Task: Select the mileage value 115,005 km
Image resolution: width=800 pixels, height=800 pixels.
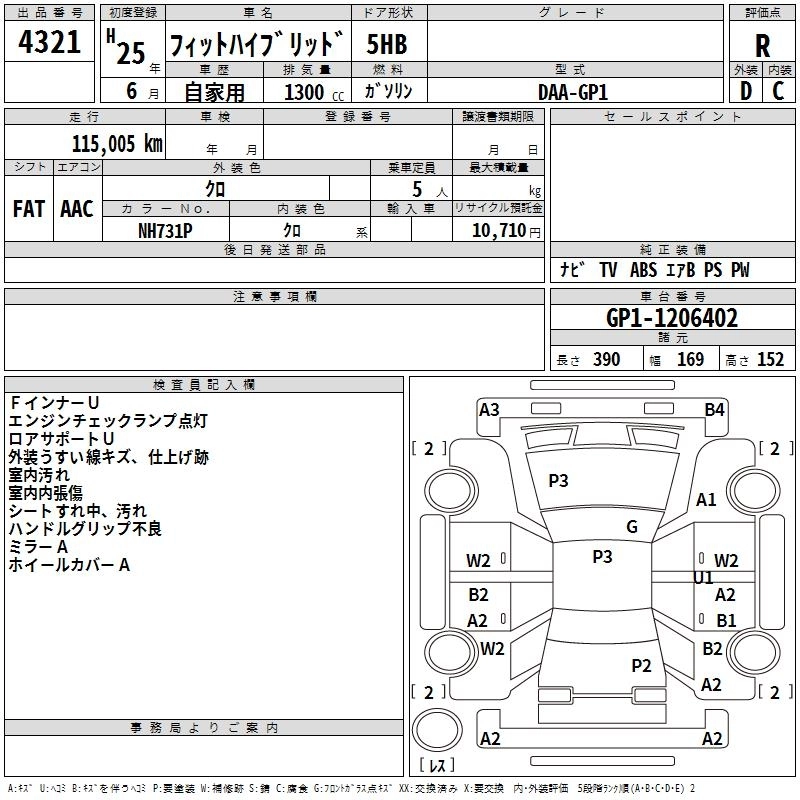Action: coord(117,143)
